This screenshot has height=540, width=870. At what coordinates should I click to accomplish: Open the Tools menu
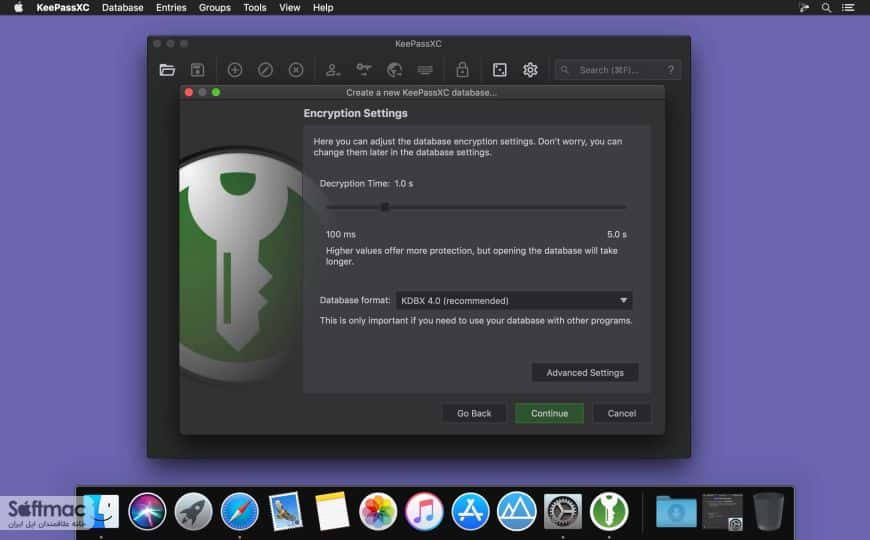255,8
